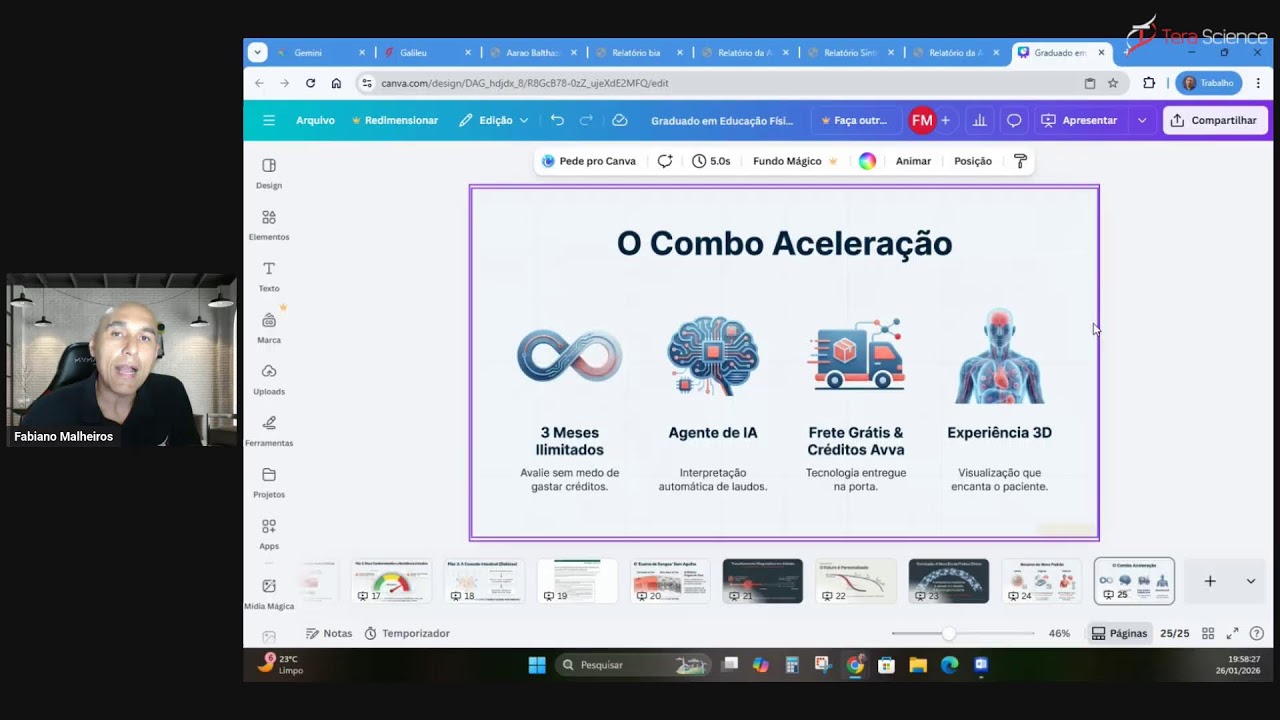This screenshot has height=720, width=1280.
Task: Open grid view of all pages
Action: tap(1208, 633)
